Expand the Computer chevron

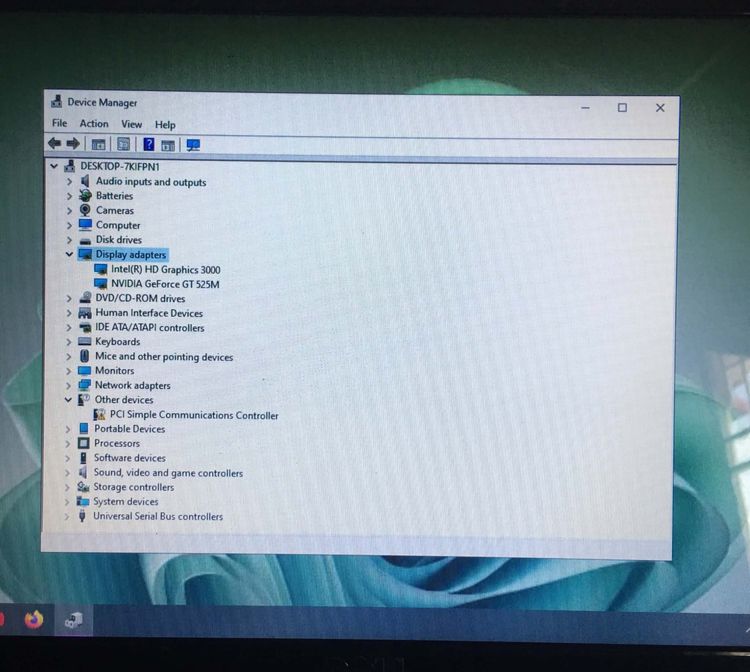(69, 225)
